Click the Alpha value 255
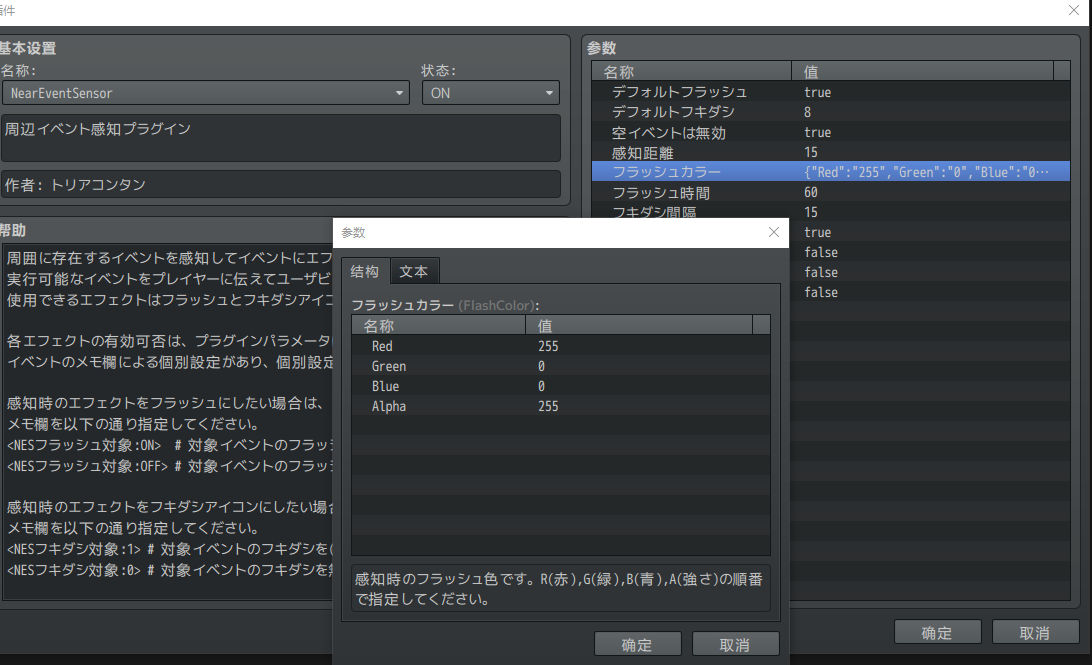Viewport: 1092px width, 665px height. click(548, 406)
